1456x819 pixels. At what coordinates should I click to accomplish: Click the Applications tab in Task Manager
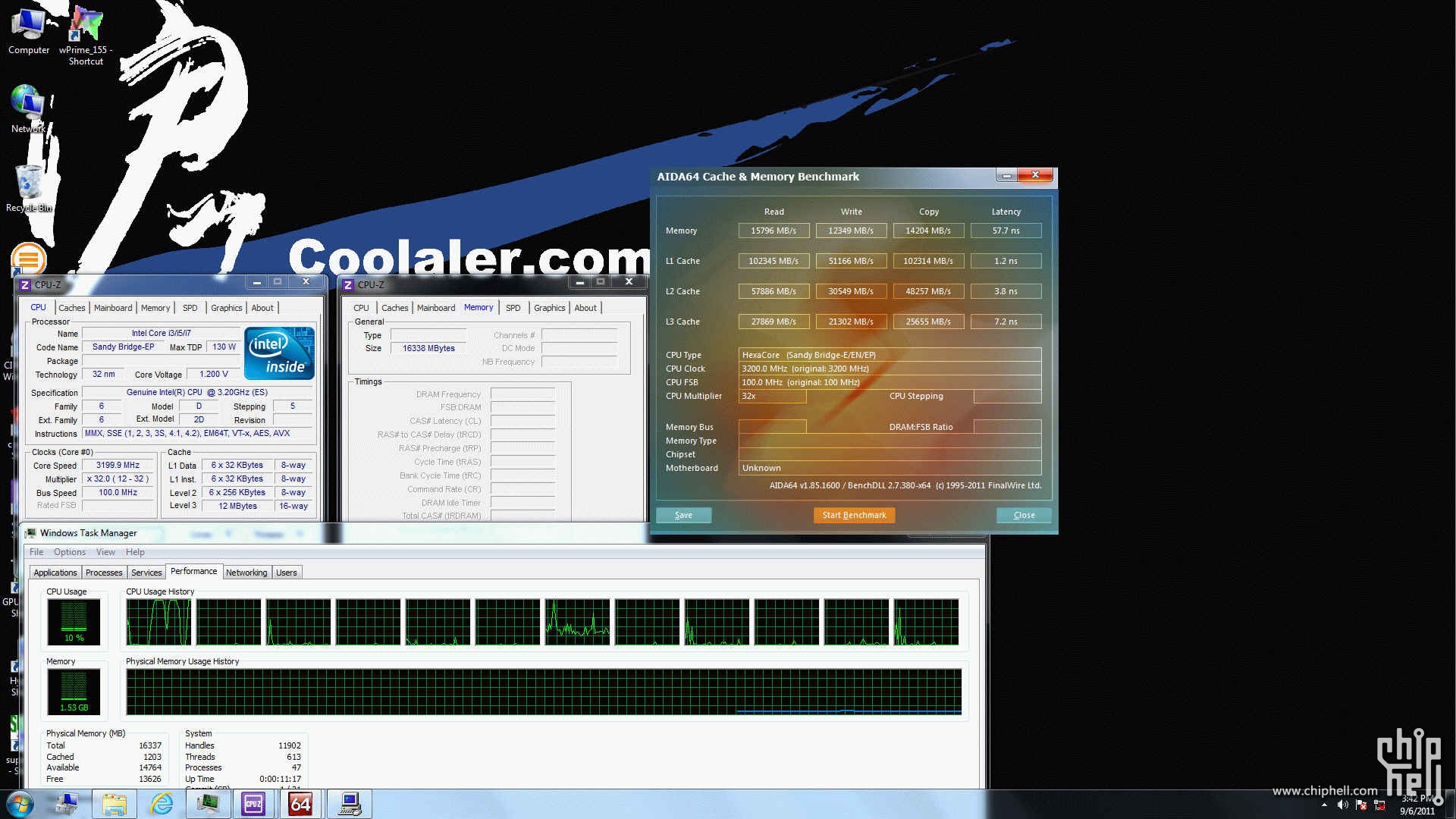(x=54, y=572)
